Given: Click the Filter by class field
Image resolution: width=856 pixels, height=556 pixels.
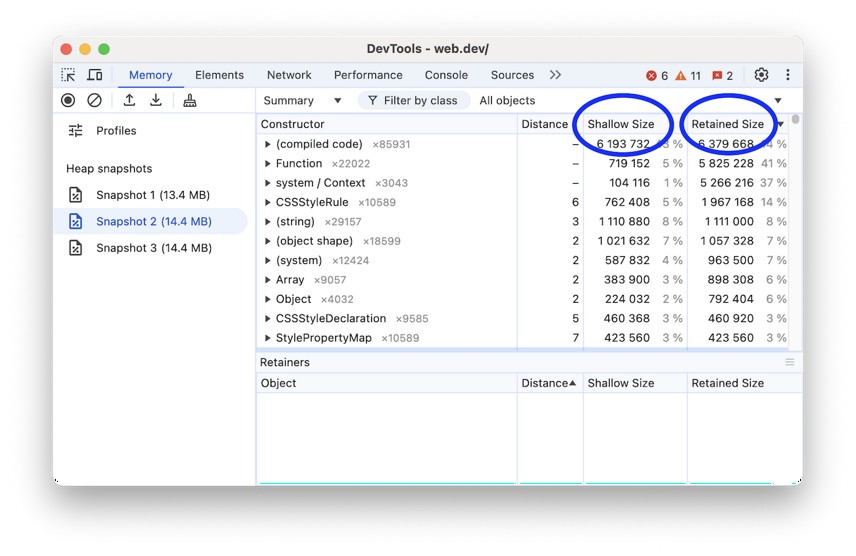Looking at the screenshot, I should pyautogui.click(x=413, y=100).
